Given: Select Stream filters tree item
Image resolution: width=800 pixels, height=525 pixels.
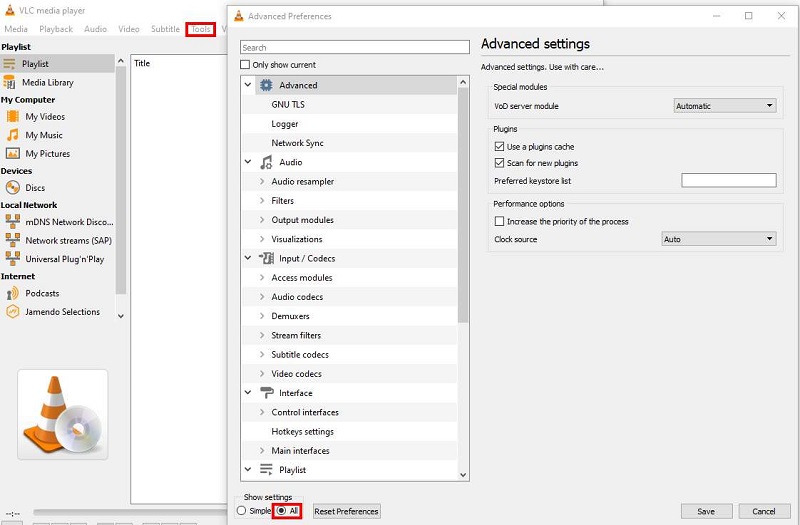Looking at the screenshot, I should click(296, 335).
